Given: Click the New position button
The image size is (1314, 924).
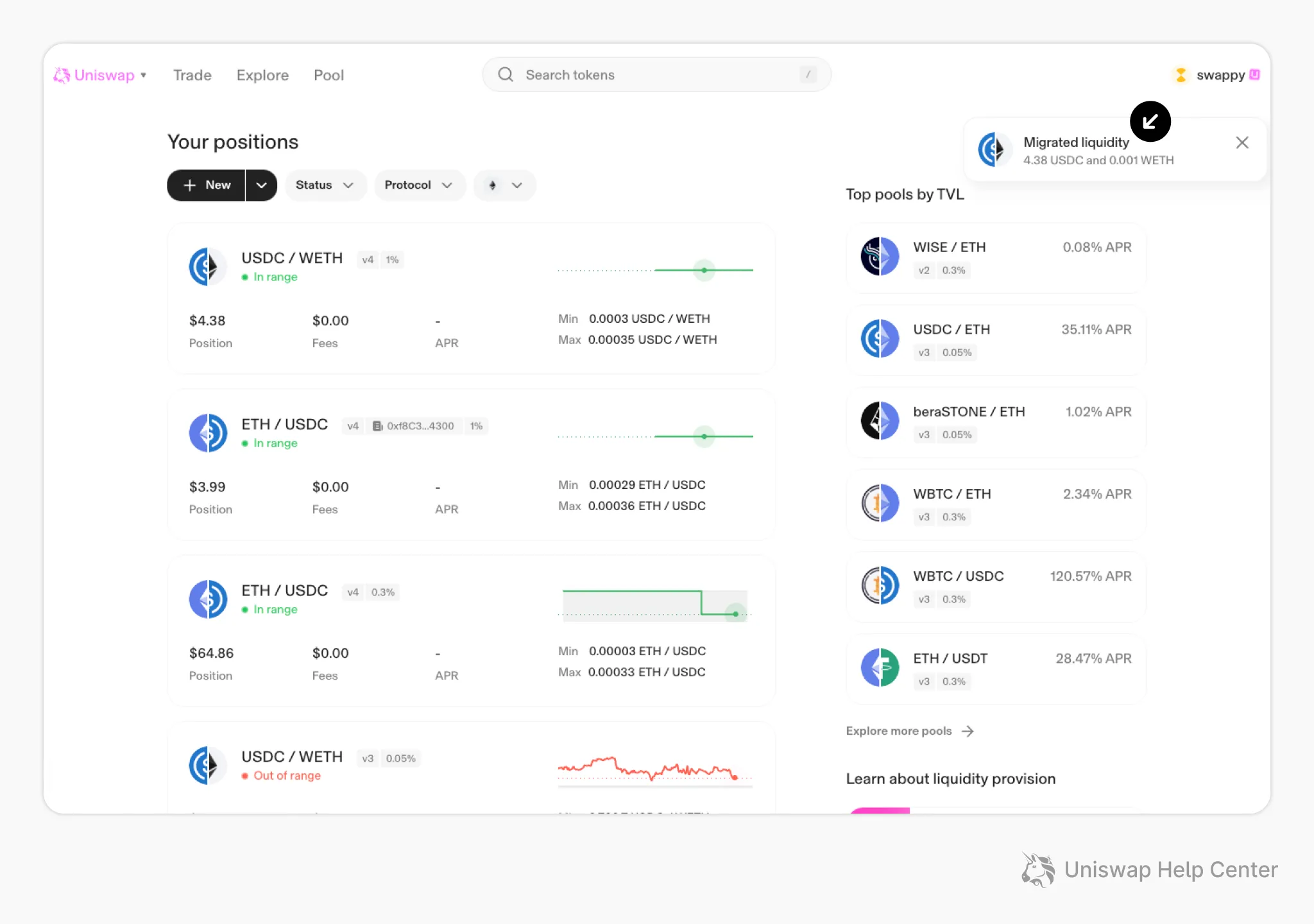Looking at the screenshot, I should tap(207, 185).
